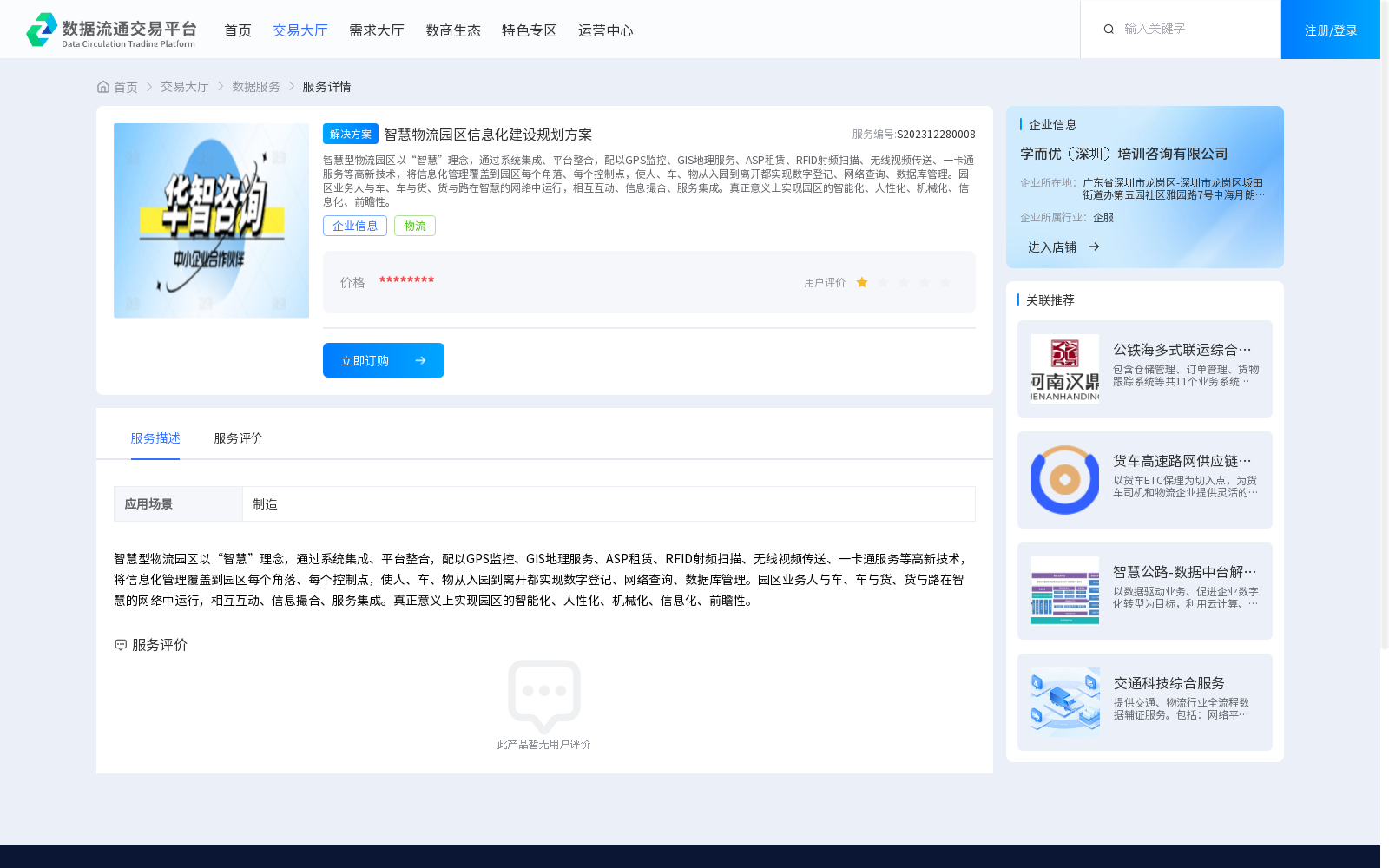The height and width of the screenshot is (868, 1389).
Task: Click the 智慧公路 diagram thumbnail
Action: click(x=1065, y=591)
